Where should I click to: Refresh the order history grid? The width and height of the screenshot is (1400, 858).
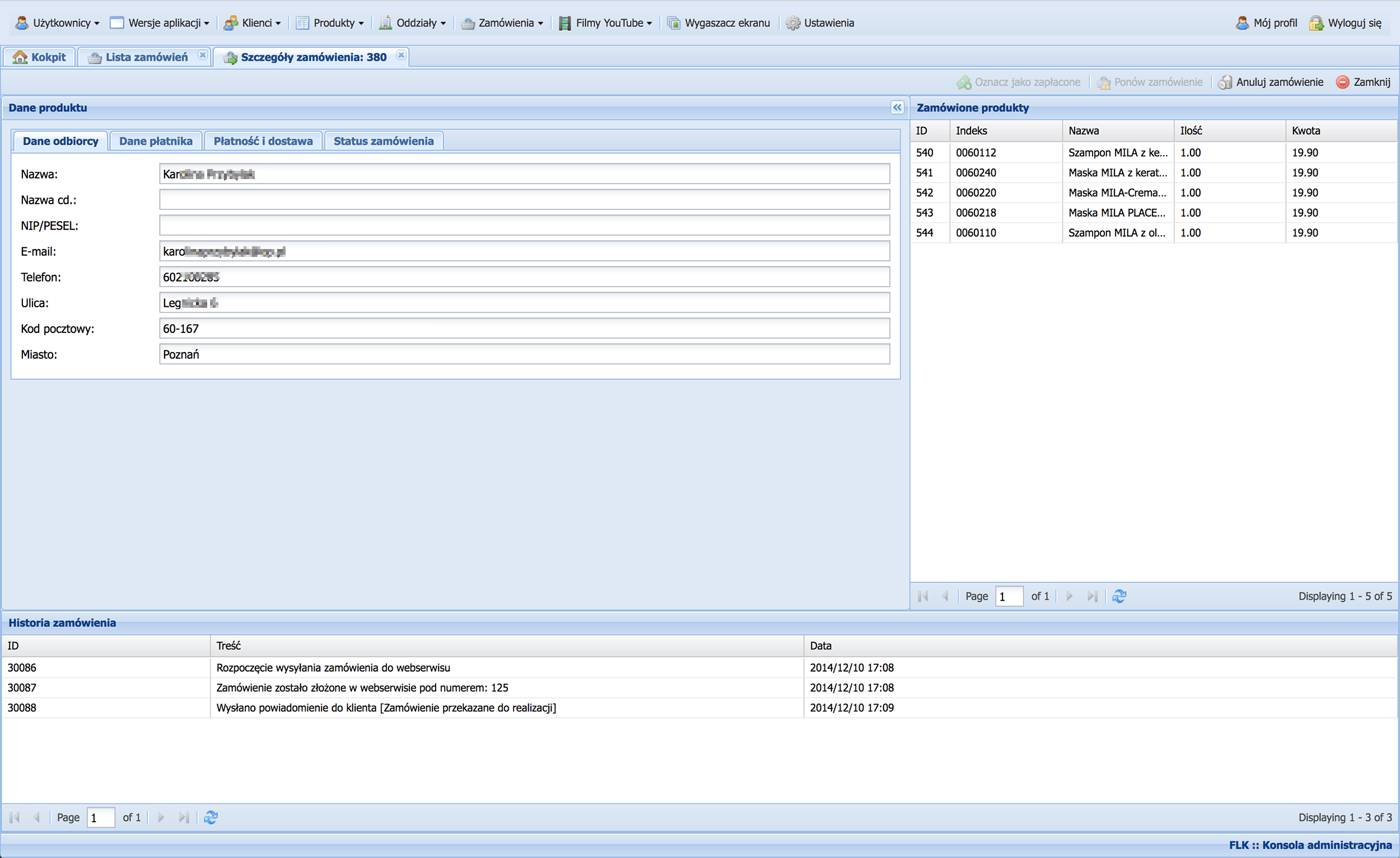coord(211,817)
